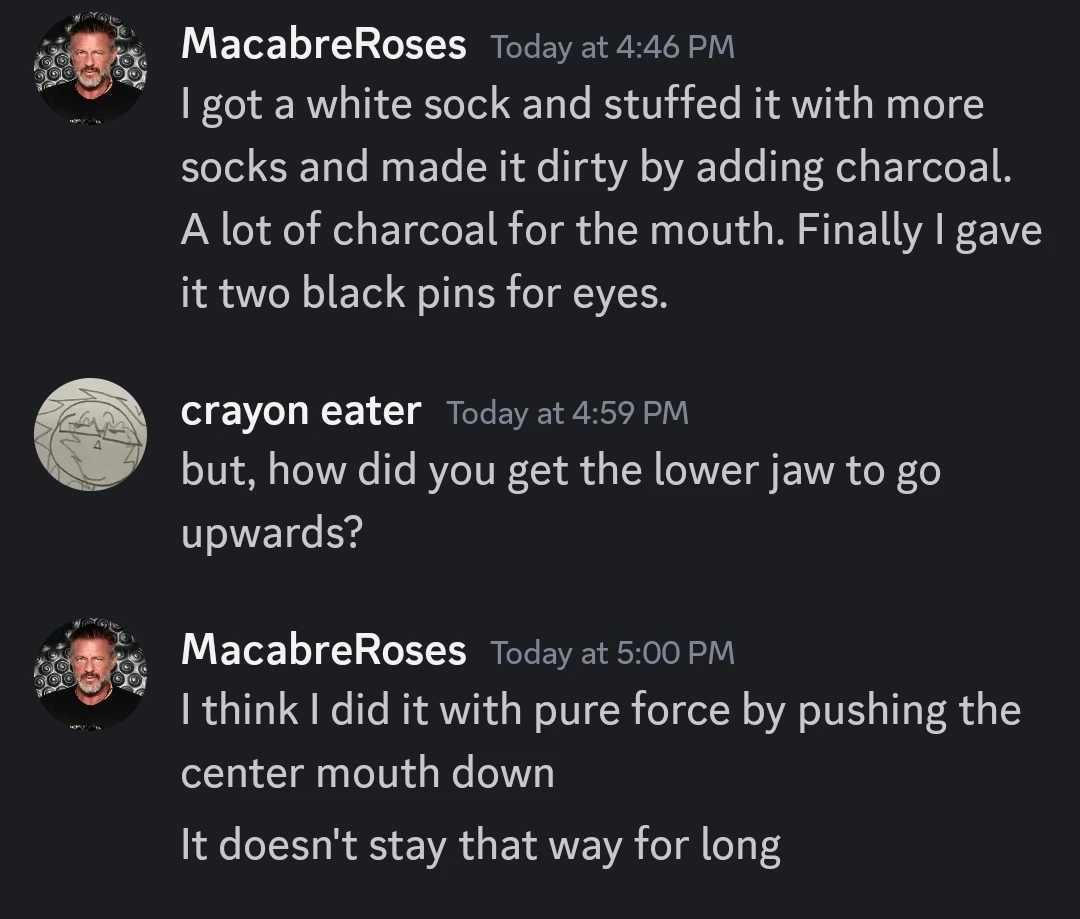Open MacabreRoses profile from the top avatar
This screenshot has width=1080, height=919.
pos(90,60)
